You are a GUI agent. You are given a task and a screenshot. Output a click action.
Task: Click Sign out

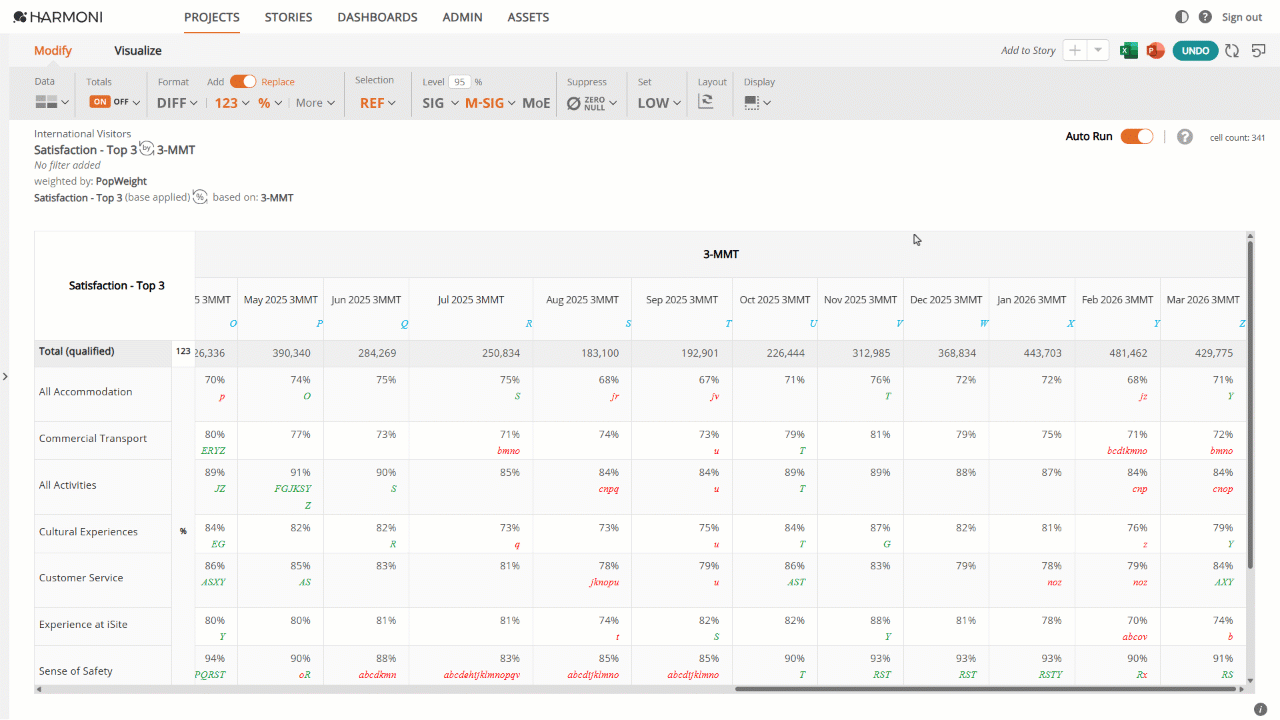(x=1242, y=17)
